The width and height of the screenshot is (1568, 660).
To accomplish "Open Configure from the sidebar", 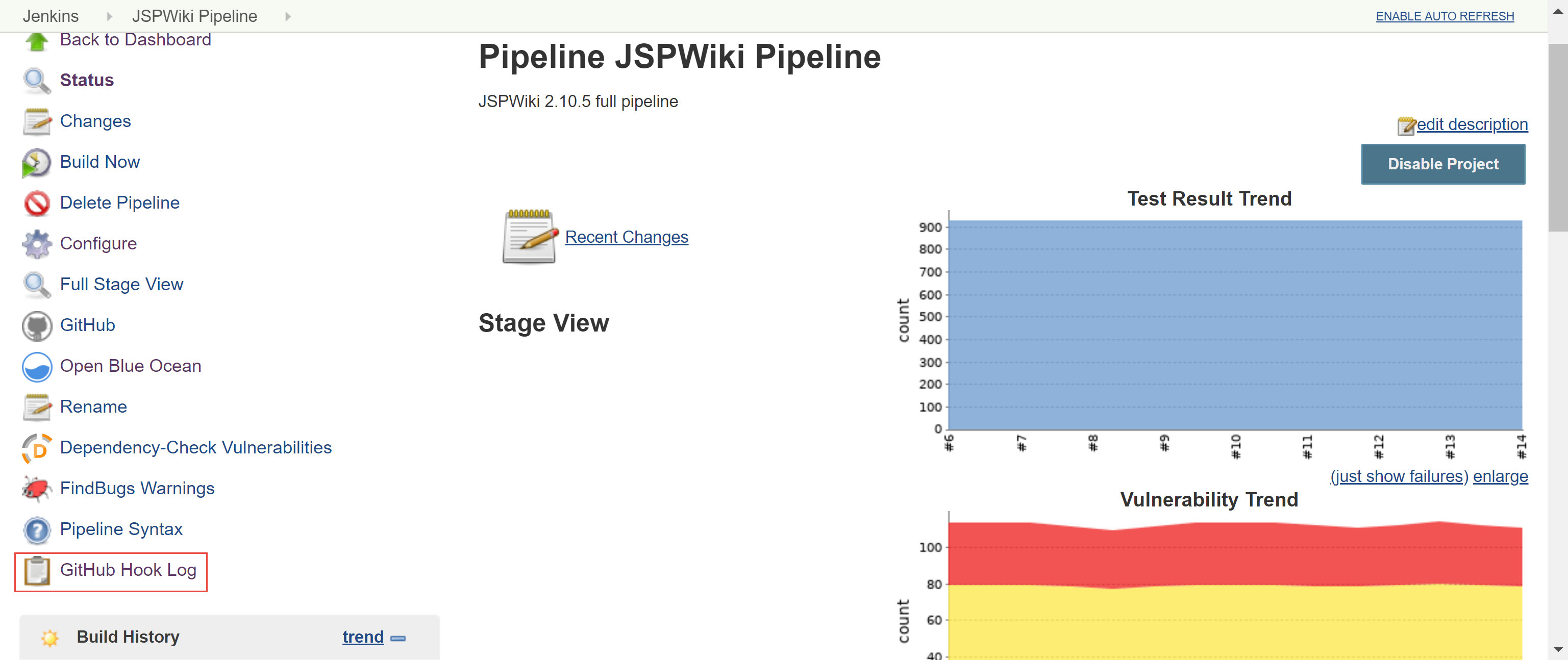I will [x=98, y=243].
